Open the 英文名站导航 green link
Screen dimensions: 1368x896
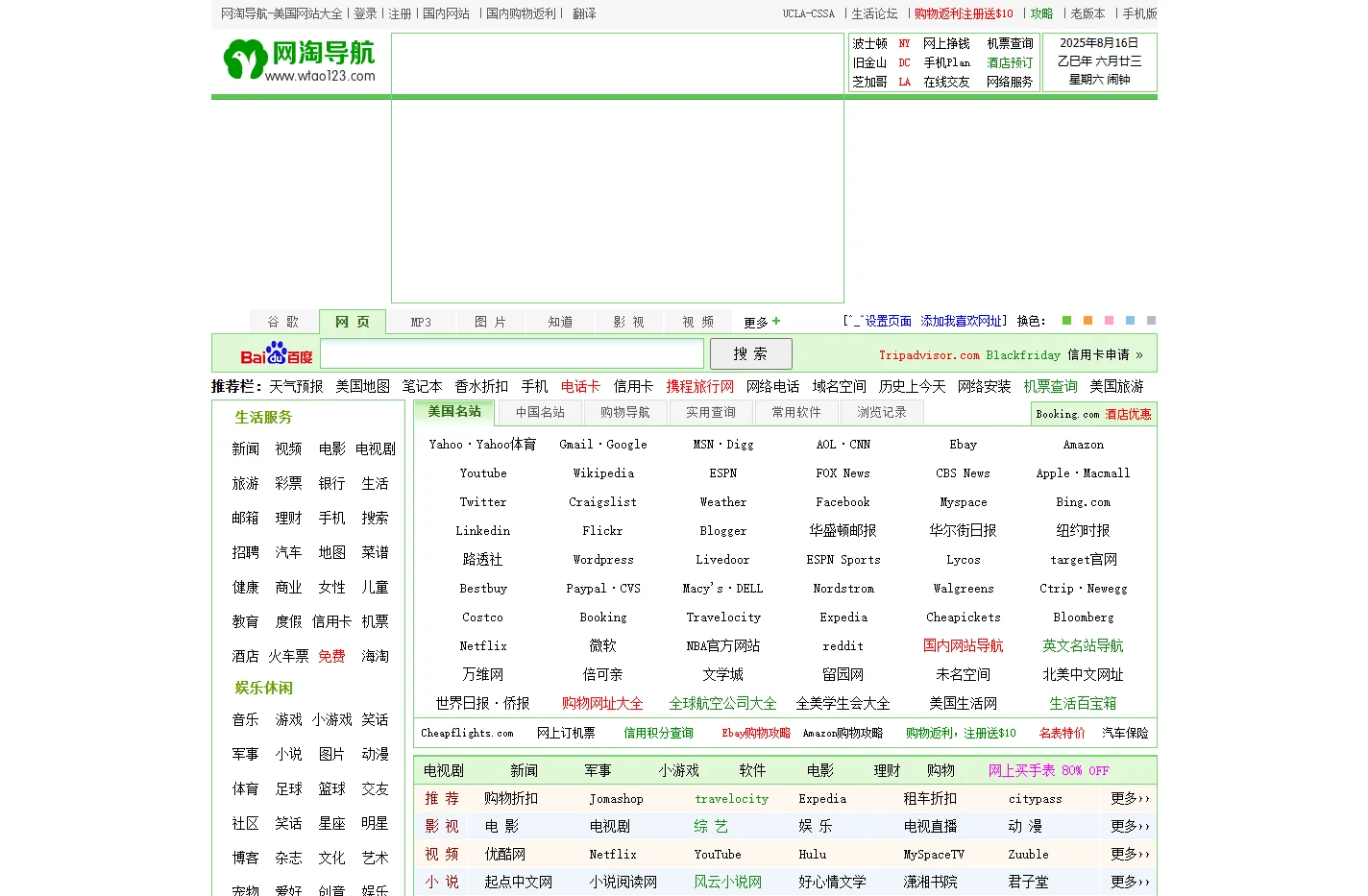pos(1083,646)
